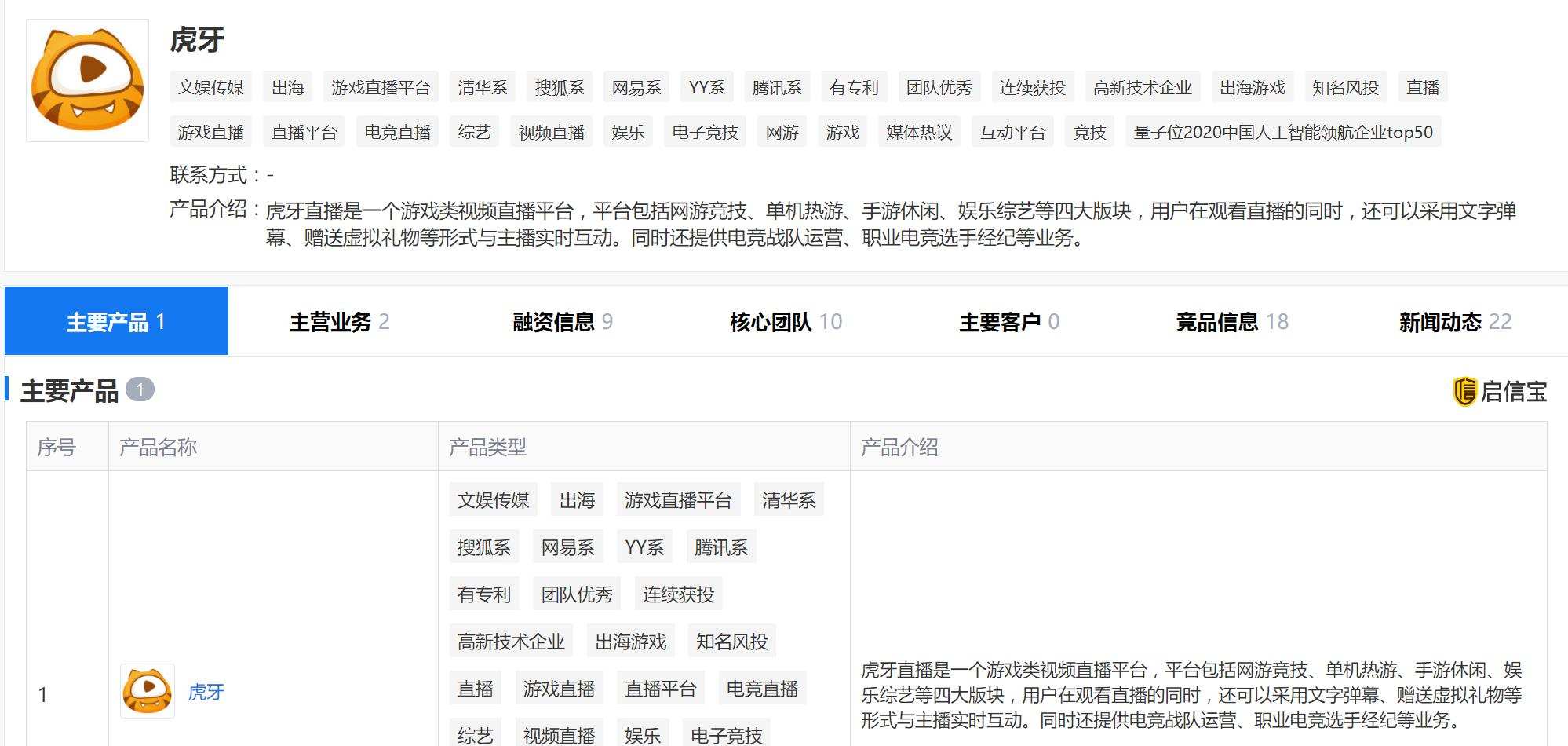The width and height of the screenshot is (1568, 746).
Task: Open the 主要客户 tab
Action: click(x=1003, y=320)
